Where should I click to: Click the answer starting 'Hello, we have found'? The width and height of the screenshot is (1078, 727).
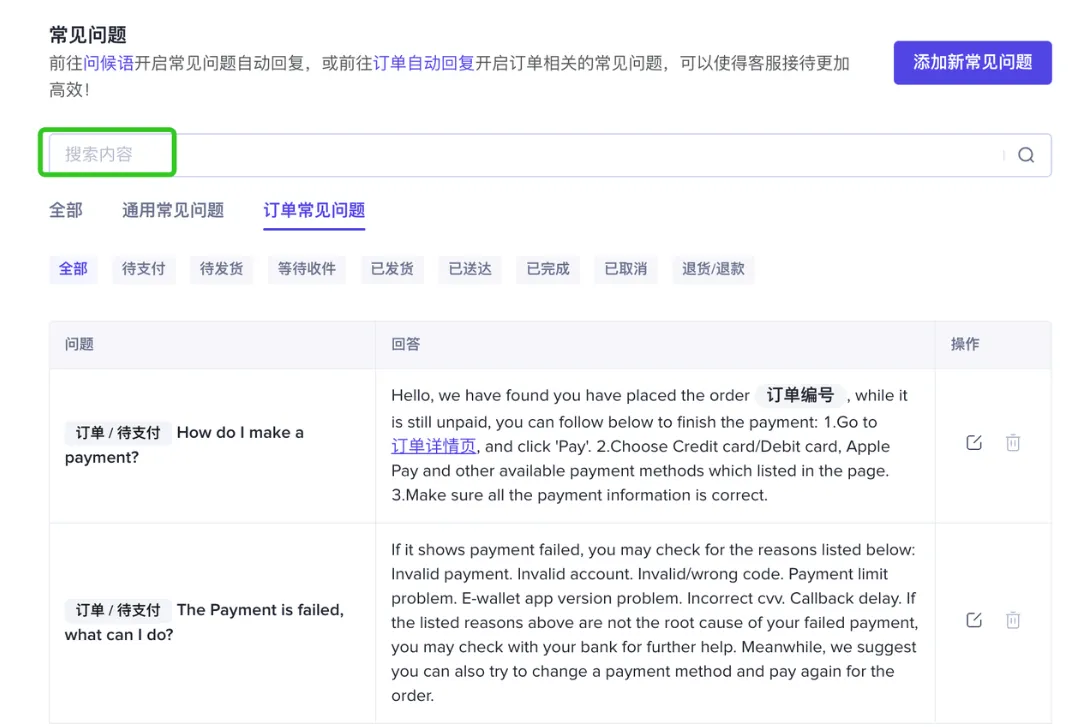pyautogui.click(x=650, y=445)
